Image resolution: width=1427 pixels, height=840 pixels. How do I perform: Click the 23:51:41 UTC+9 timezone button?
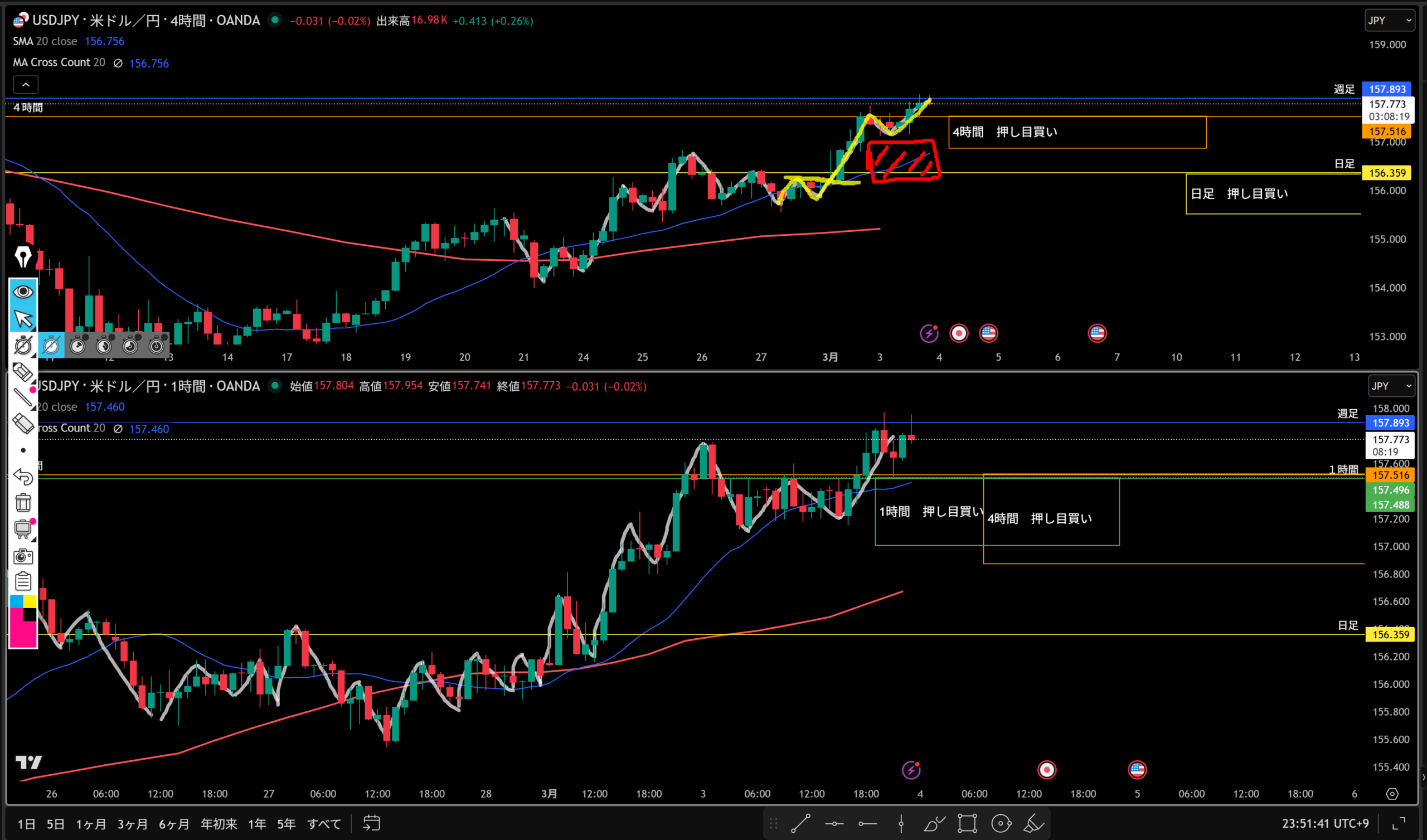click(x=1325, y=823)
